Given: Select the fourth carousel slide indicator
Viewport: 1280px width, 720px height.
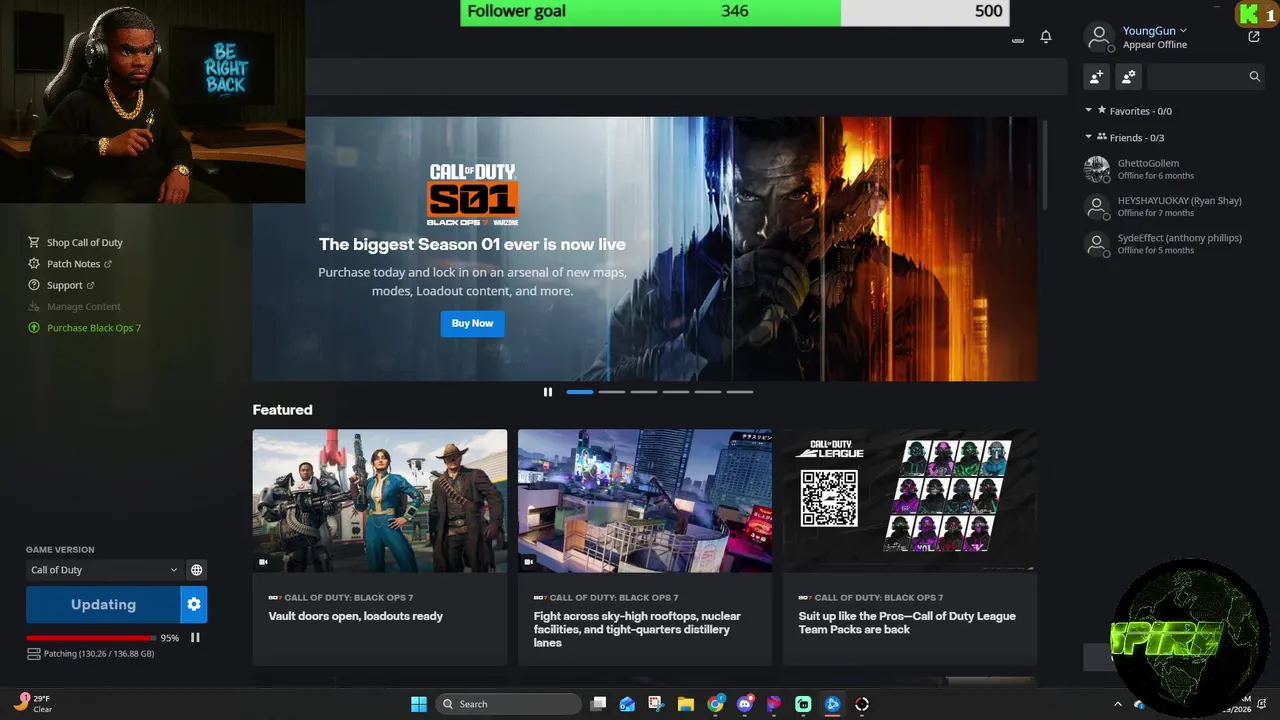Looking at the screenshot, I should pyautogui.click(x=676, y=392).
